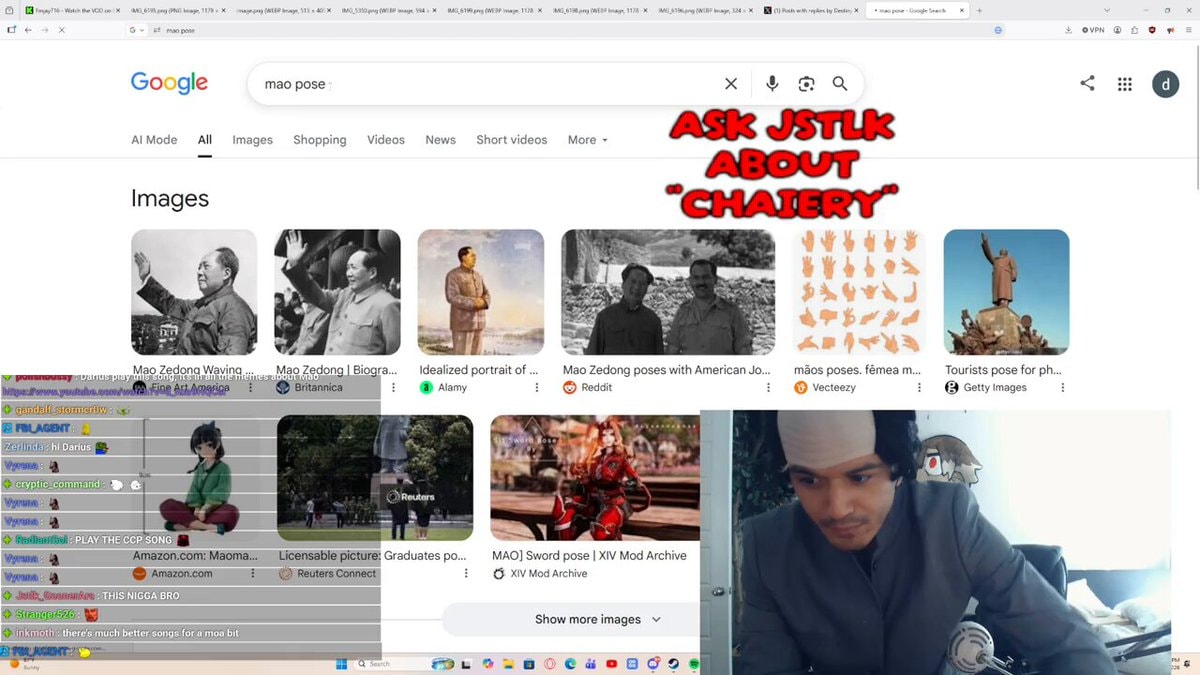Click the 'Reuters Connect' source label
Viewport: 1200px width, 675px height.
pyautogui.click(x=337, y=574)
